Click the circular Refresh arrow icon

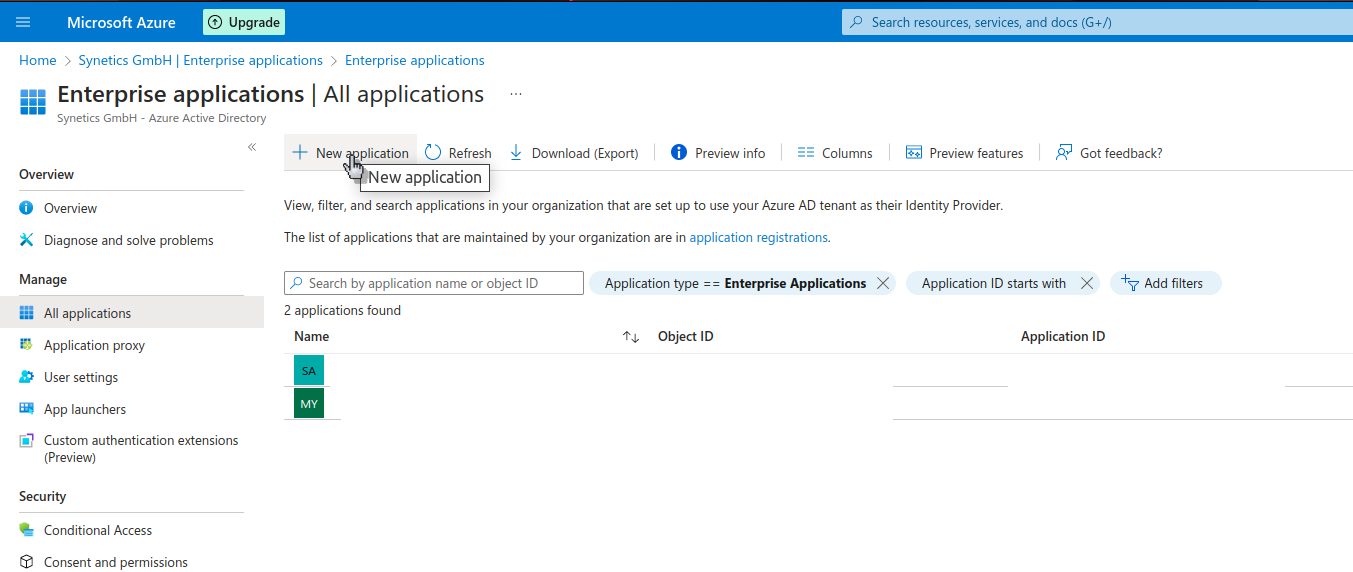point(433,152)
